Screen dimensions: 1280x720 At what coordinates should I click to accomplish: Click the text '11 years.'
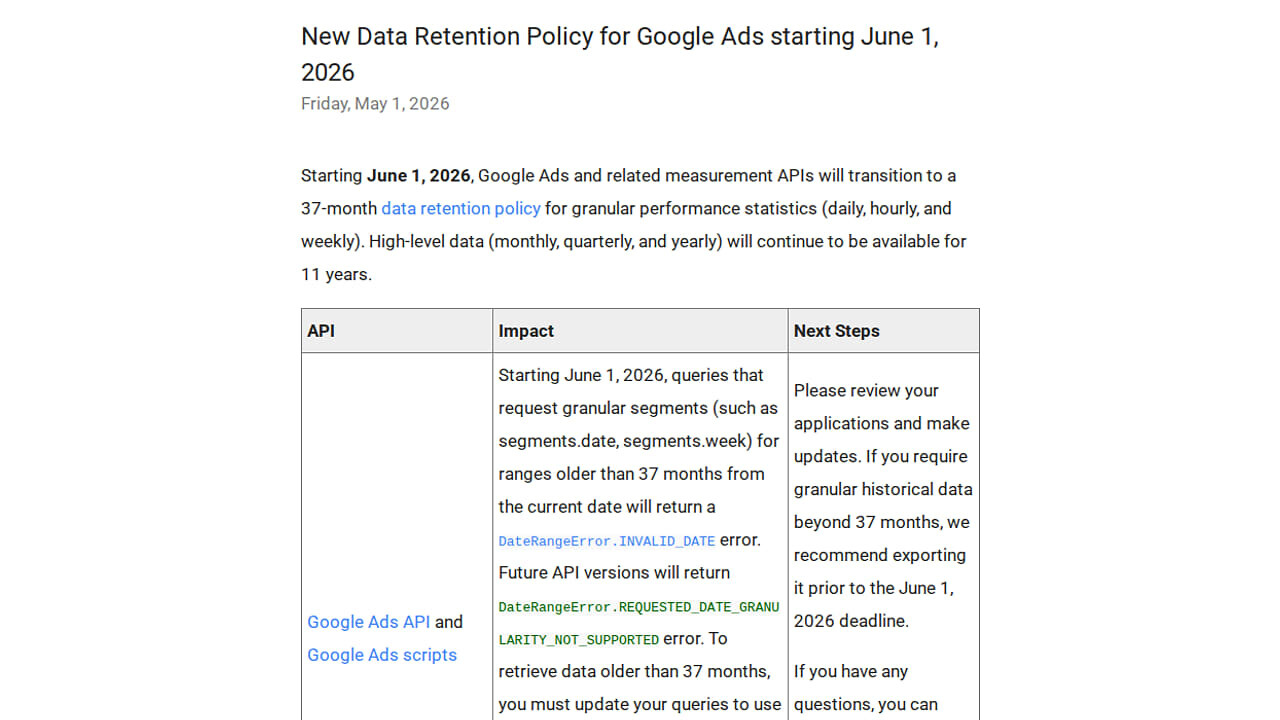coord(336,274)
